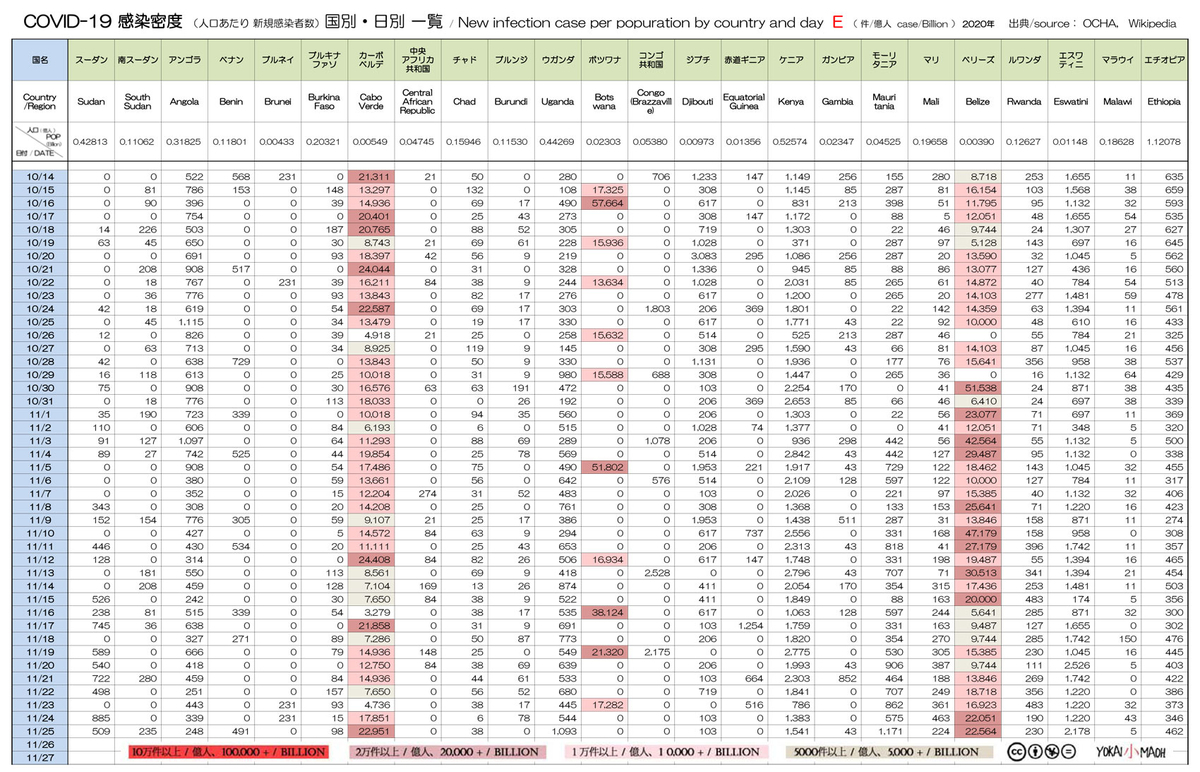Select the 'Sudan' English column header
The image size is (1200, 772).
[x=91, y=102]
